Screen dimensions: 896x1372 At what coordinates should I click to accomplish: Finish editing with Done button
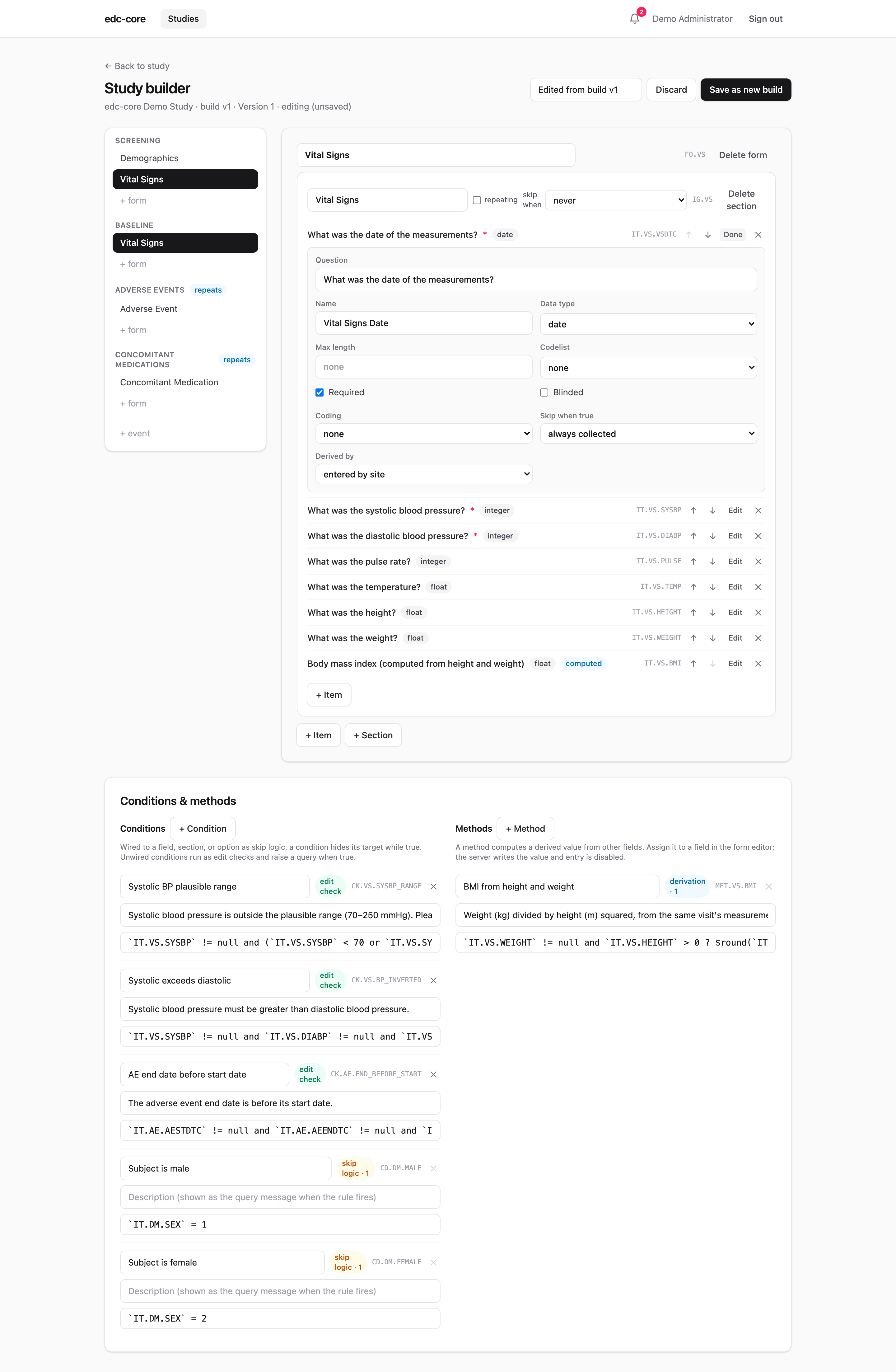(x=732, y=235)
